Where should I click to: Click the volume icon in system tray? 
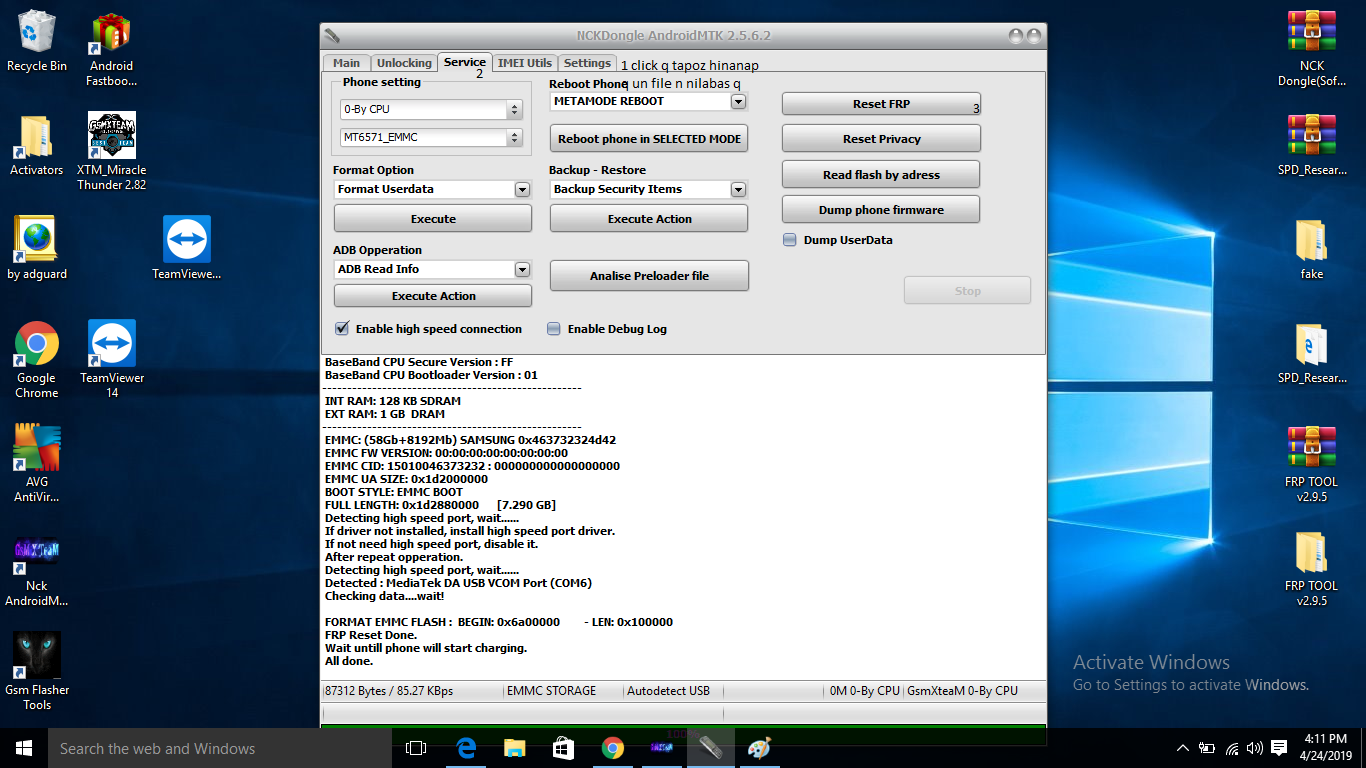click(1254, 748)
